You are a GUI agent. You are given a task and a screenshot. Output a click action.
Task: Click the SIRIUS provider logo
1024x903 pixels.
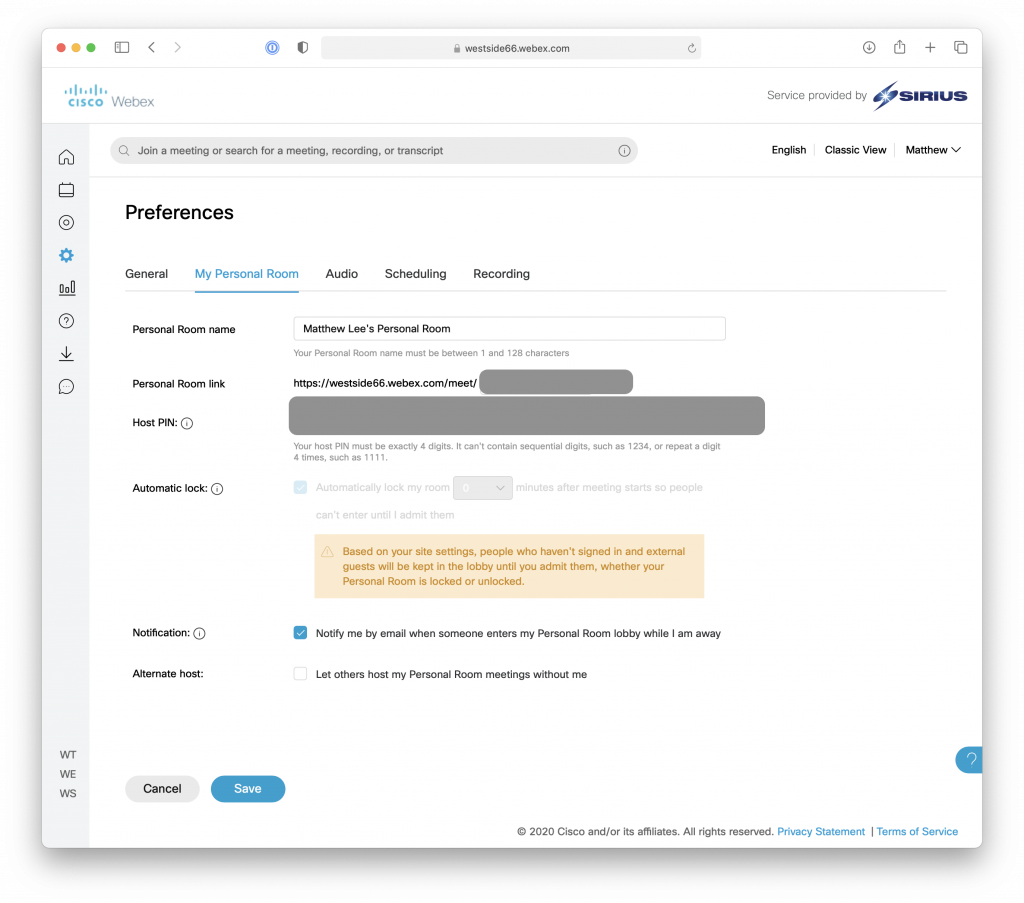point(920,96)
